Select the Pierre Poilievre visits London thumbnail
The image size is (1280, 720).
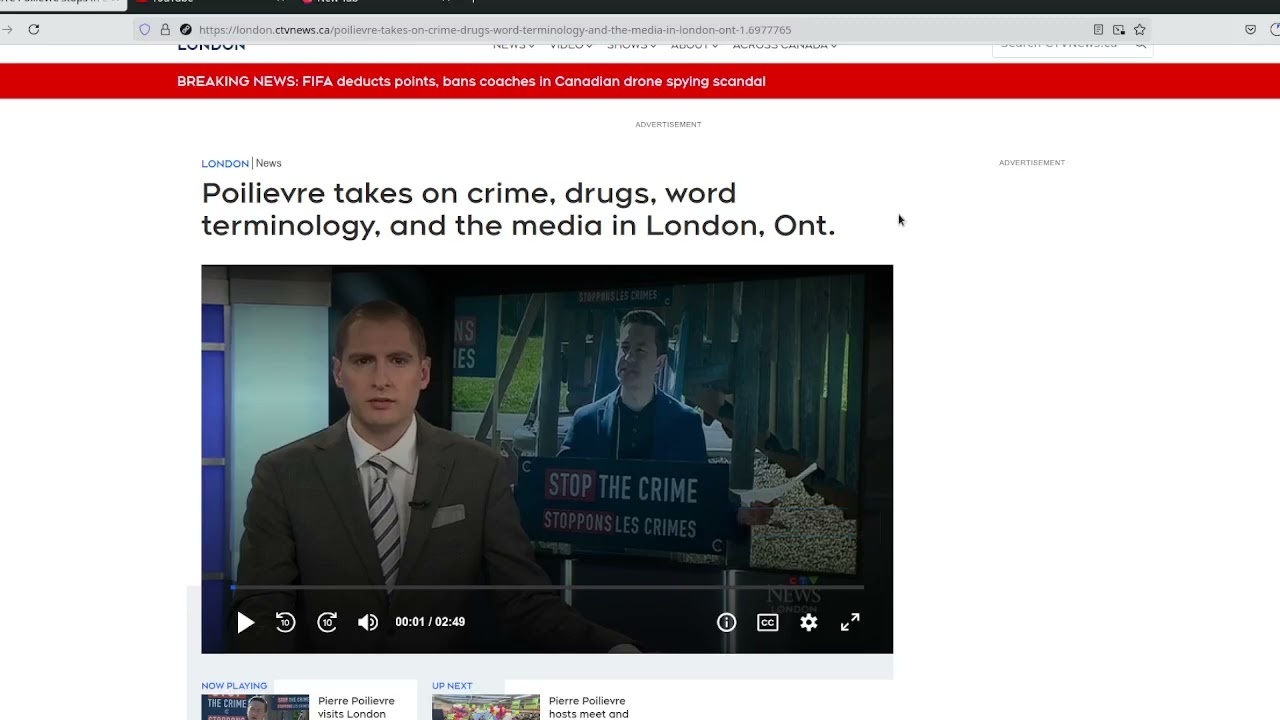[x=255, y=707]
